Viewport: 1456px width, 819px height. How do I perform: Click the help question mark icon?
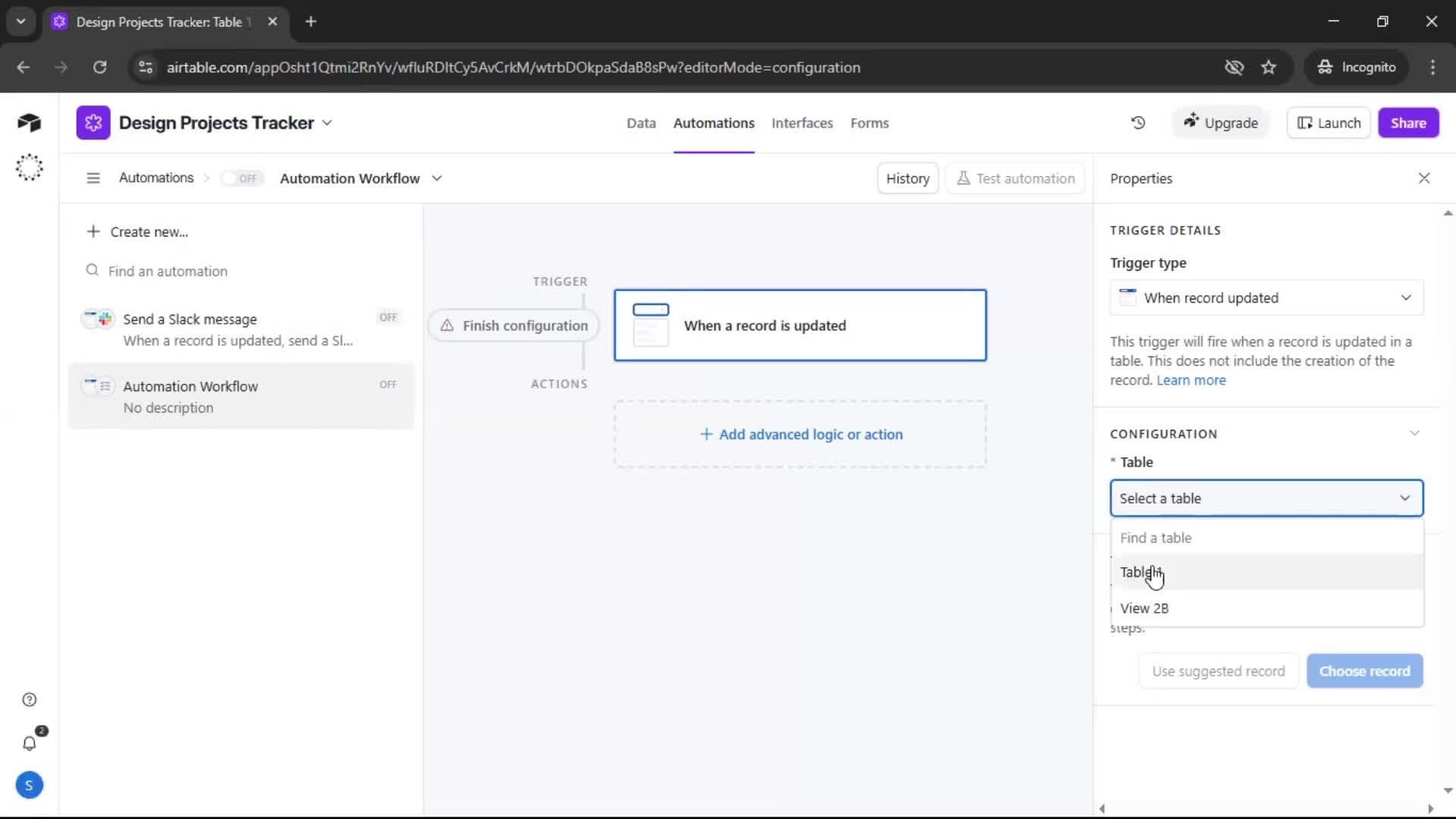[29, 699]
